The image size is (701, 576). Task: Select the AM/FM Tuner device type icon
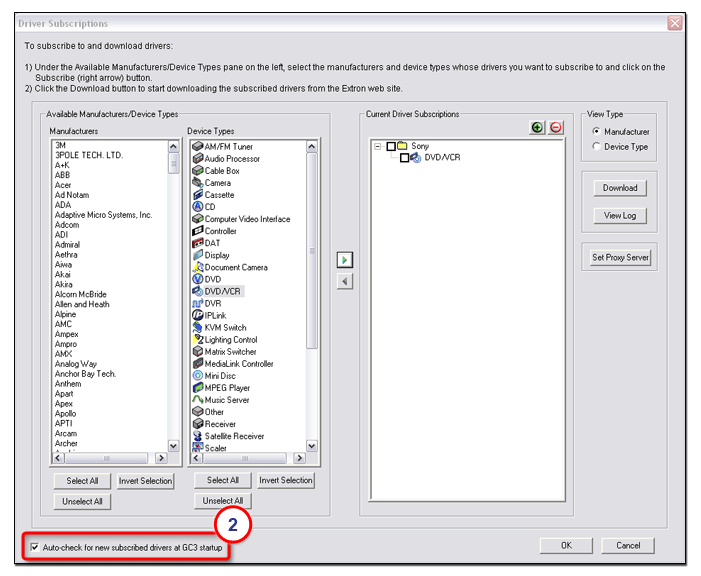(197, 147)
